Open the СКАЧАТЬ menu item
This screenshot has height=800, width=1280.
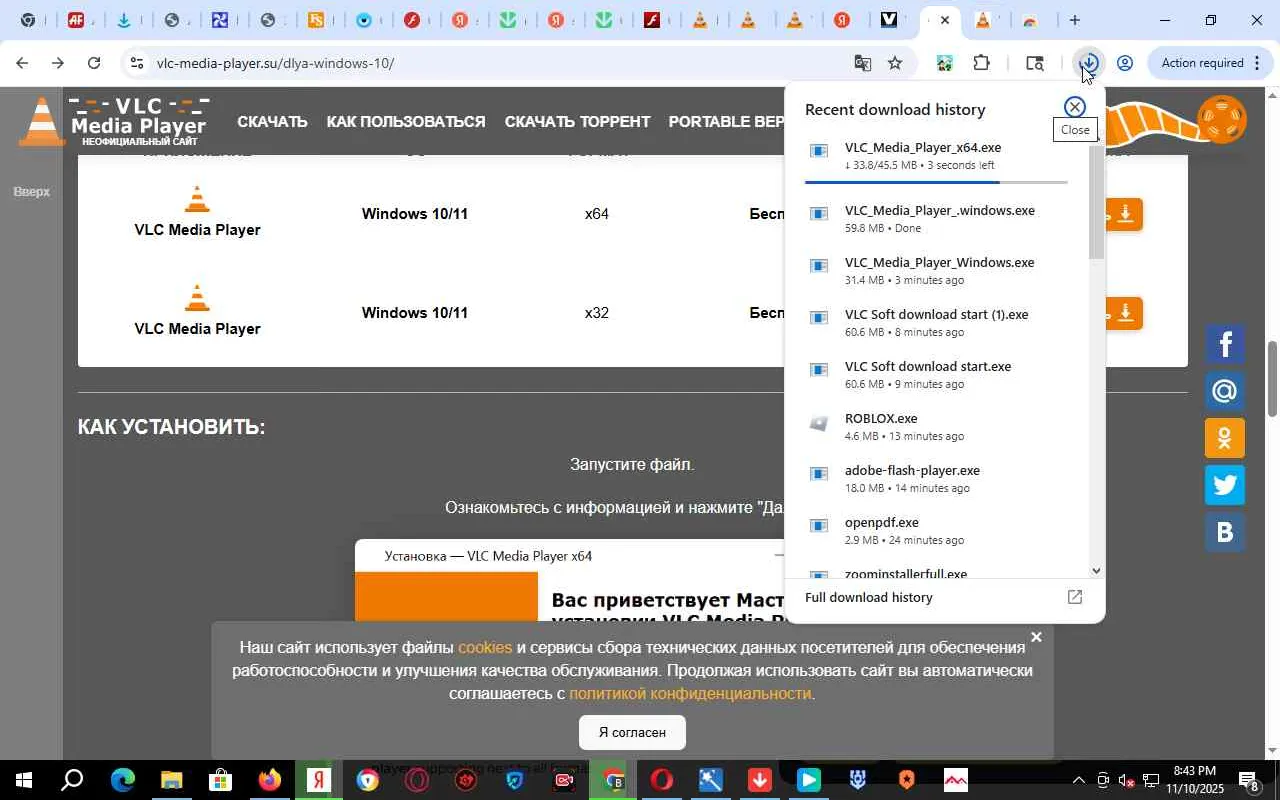(x=272, y=122)
